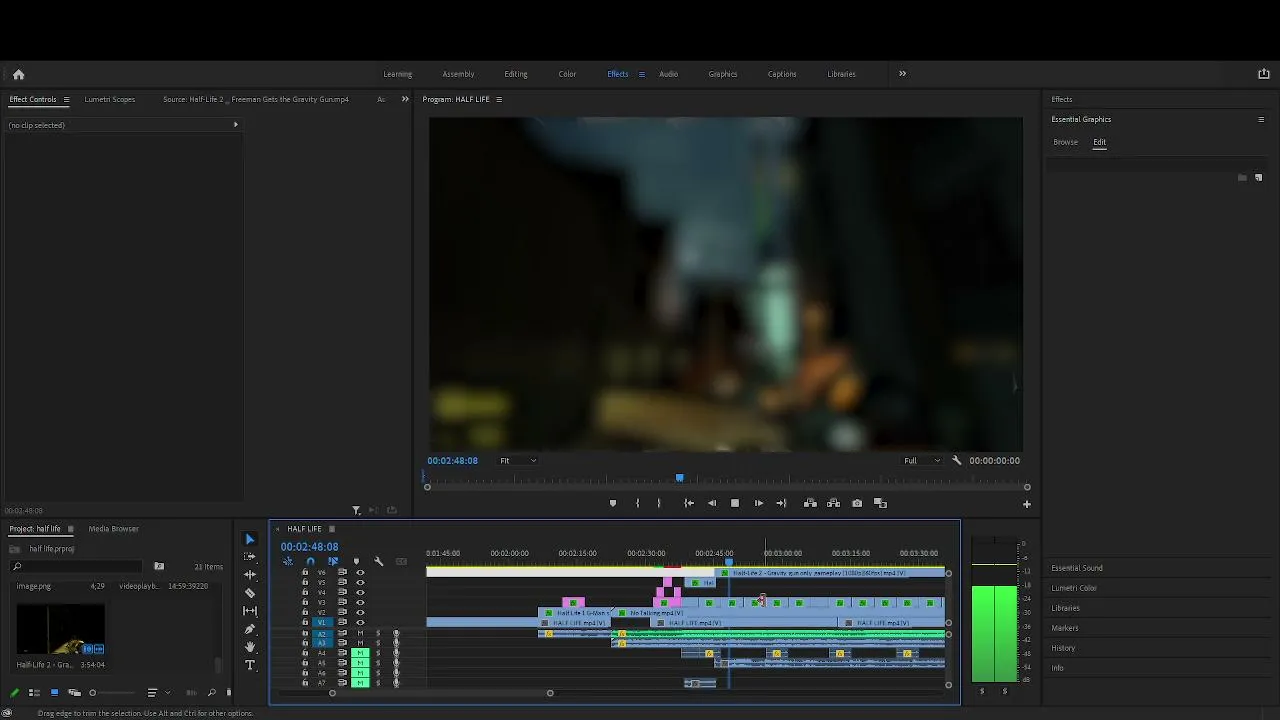This screenshot has width=1280, height=720.
Task: Switch the Project panel to Icon view
Action: pyautogui.click(x=54, y=693)
